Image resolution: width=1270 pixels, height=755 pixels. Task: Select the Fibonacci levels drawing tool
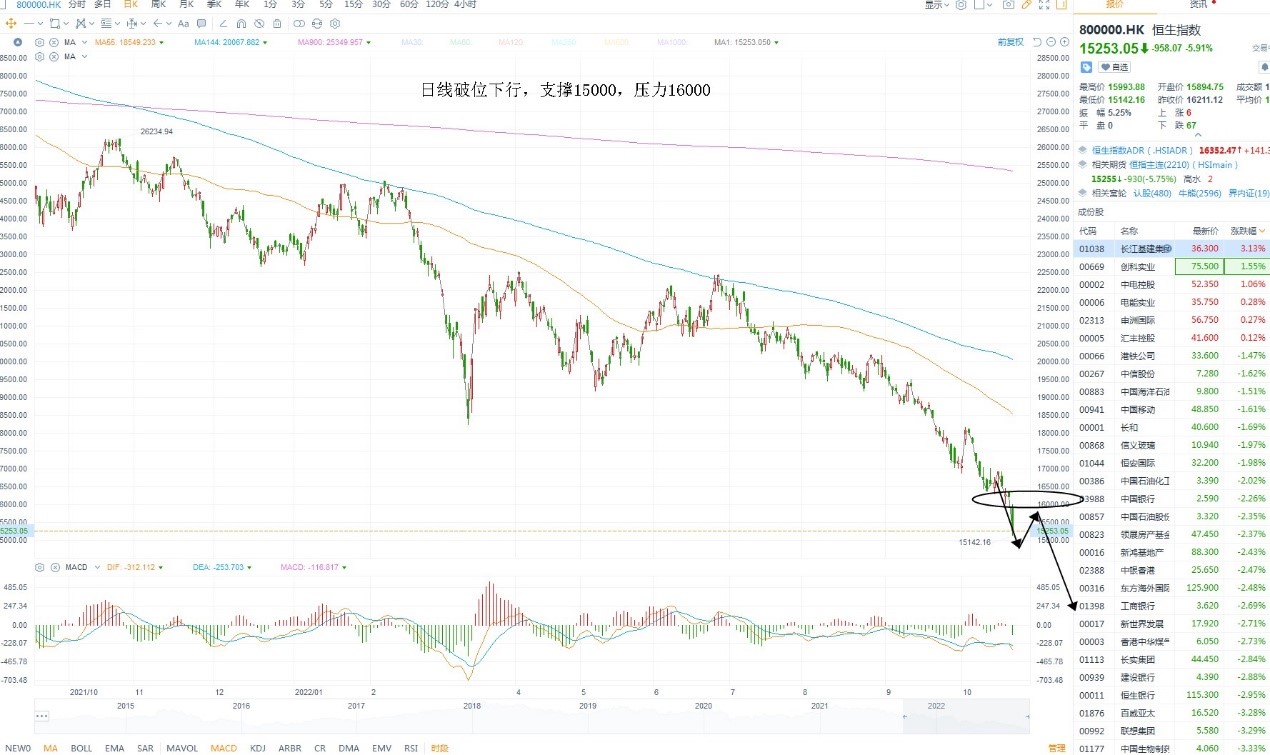click(106, 23)
